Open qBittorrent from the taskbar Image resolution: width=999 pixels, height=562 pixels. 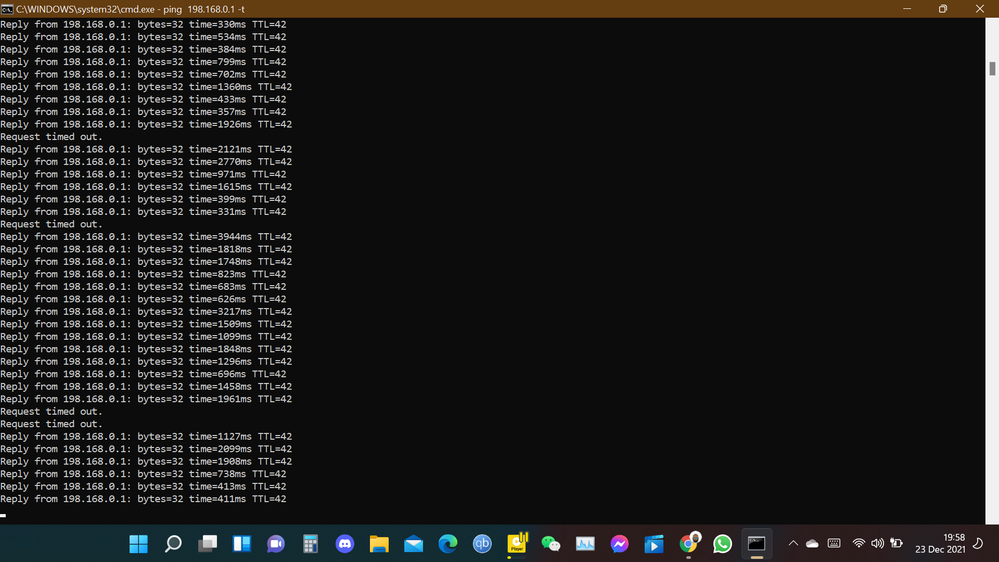(482, 544)
